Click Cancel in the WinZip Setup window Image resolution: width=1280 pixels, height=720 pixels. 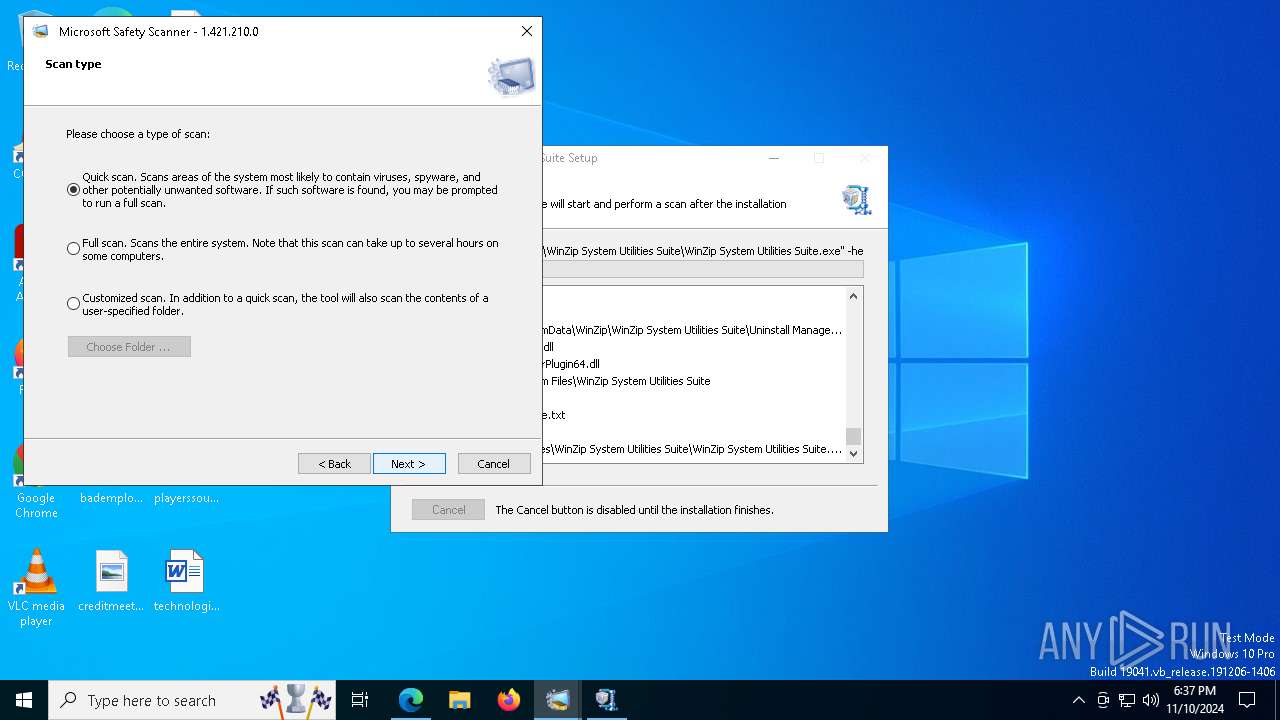tap(448, 510)
